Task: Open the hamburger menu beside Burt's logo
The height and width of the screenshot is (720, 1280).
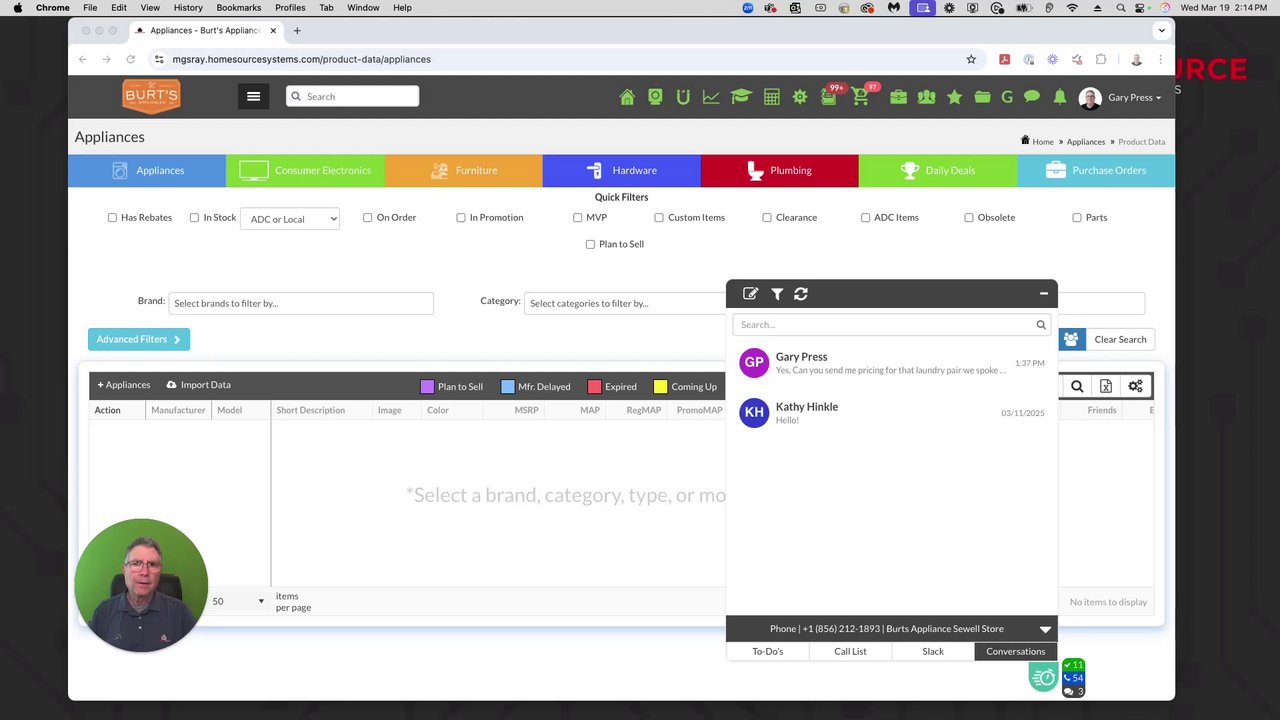Action: tap(253, 97)
